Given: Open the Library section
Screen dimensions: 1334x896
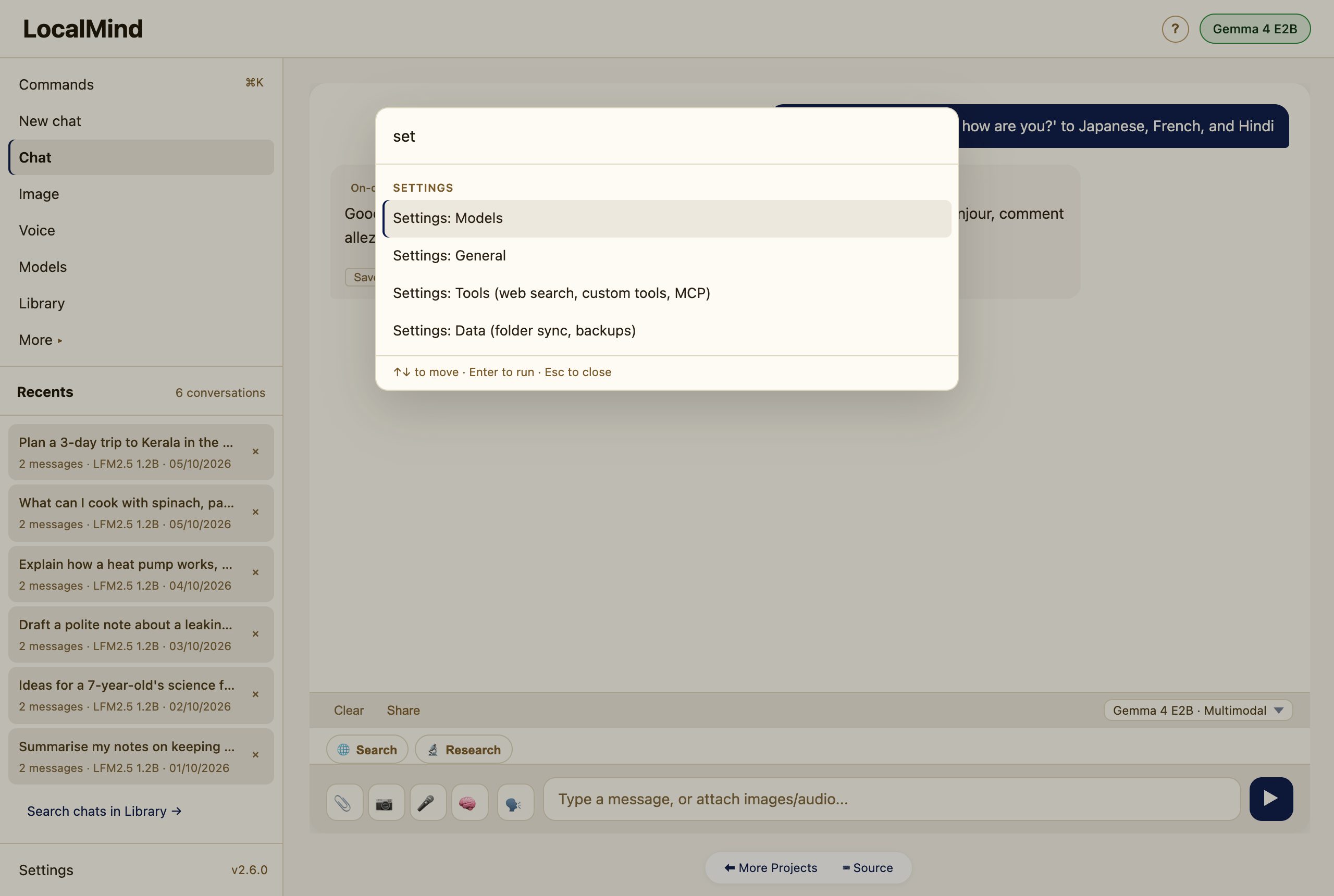Looking at the screenshot, I should coord(141,303).
